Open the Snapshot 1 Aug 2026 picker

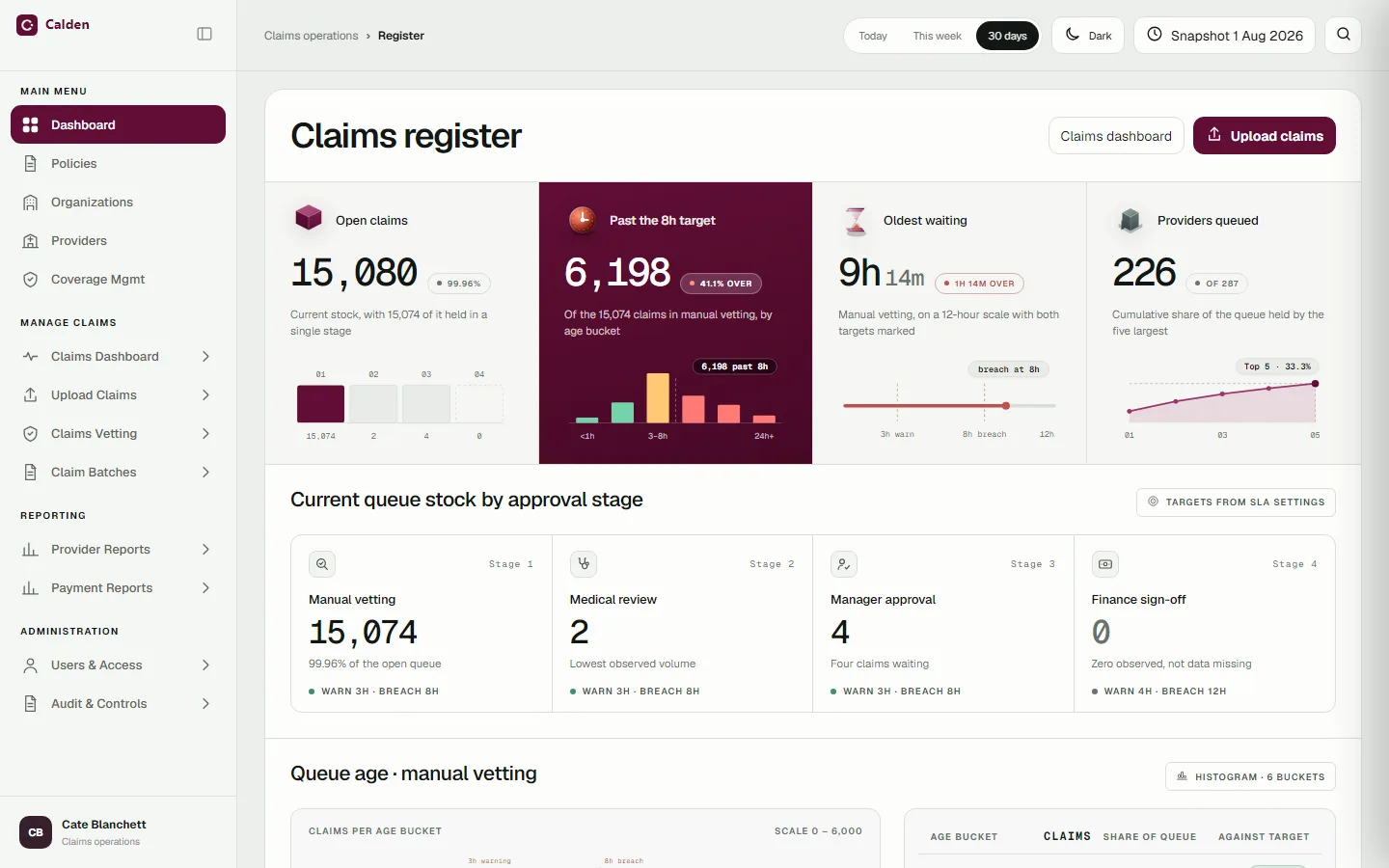tap(1225, 36)
